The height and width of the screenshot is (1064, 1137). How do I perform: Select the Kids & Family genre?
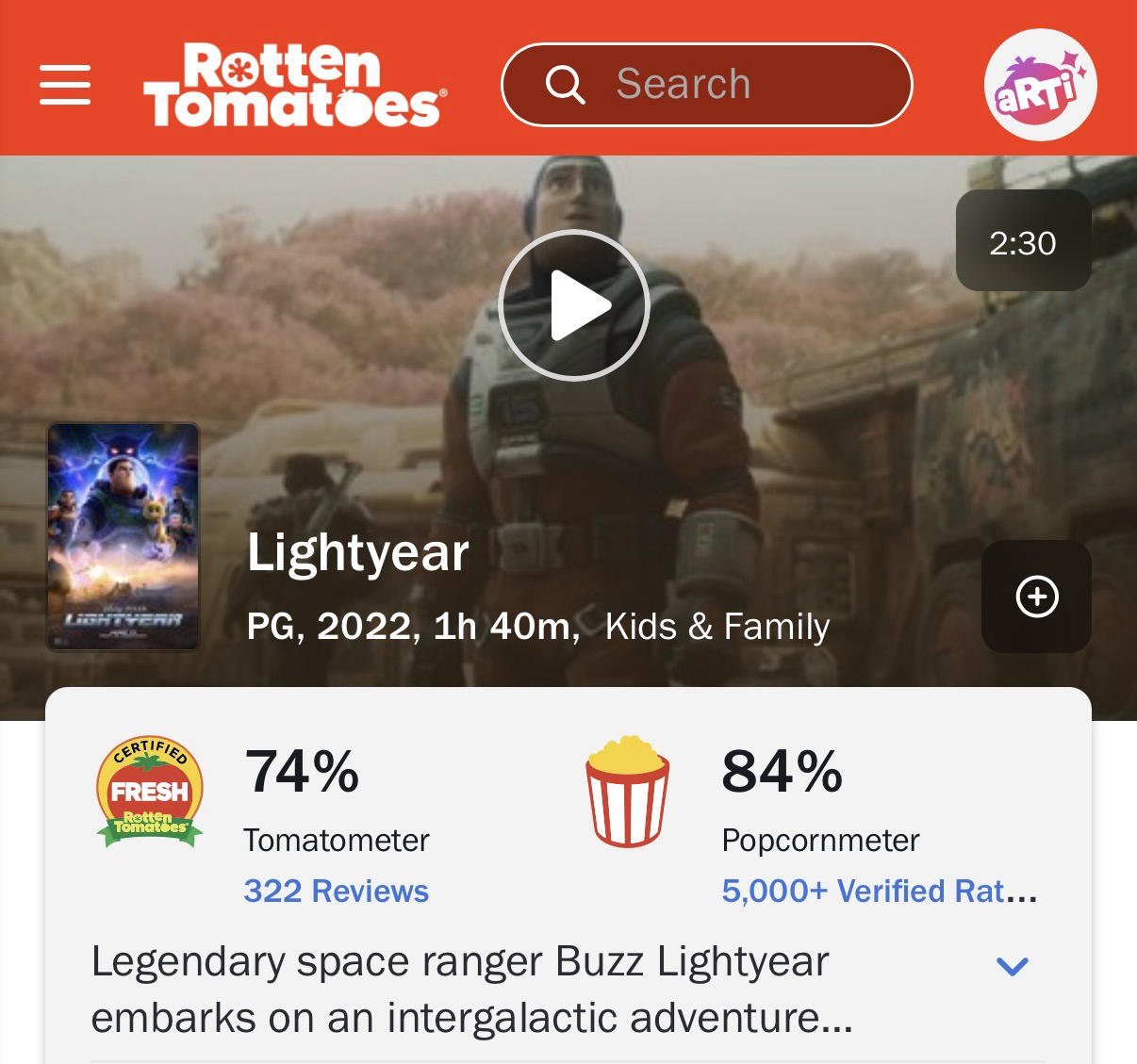pyautogui.click(x=717, y=626)
